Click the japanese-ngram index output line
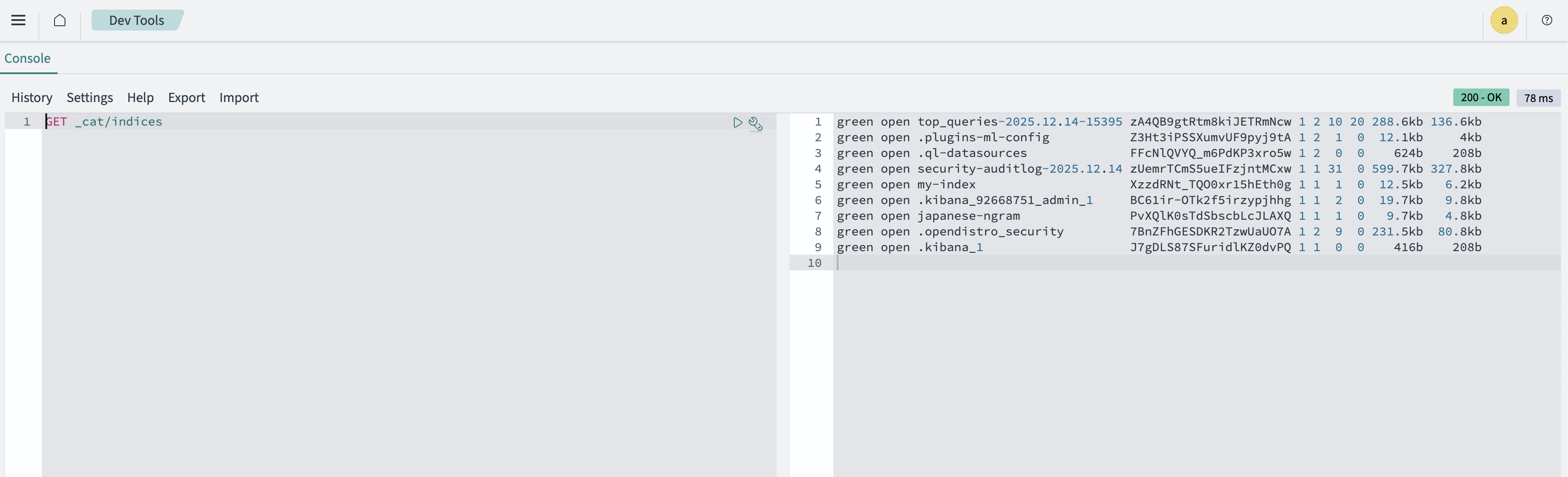 [968, 216]
